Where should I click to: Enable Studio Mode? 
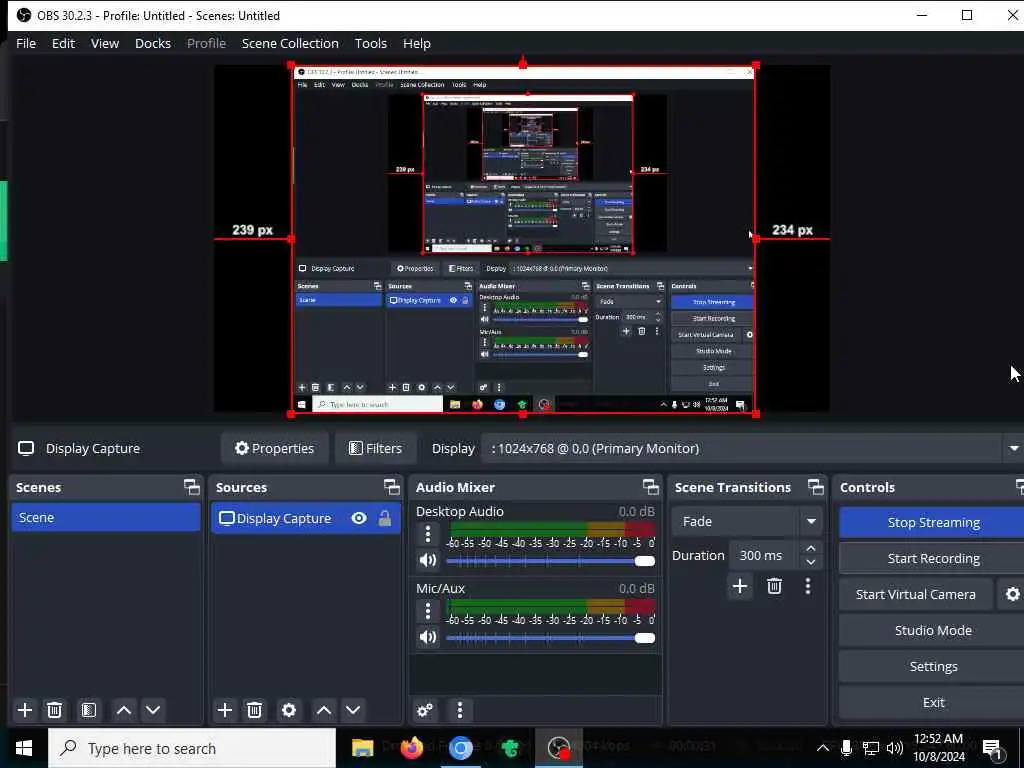(933, 630)
